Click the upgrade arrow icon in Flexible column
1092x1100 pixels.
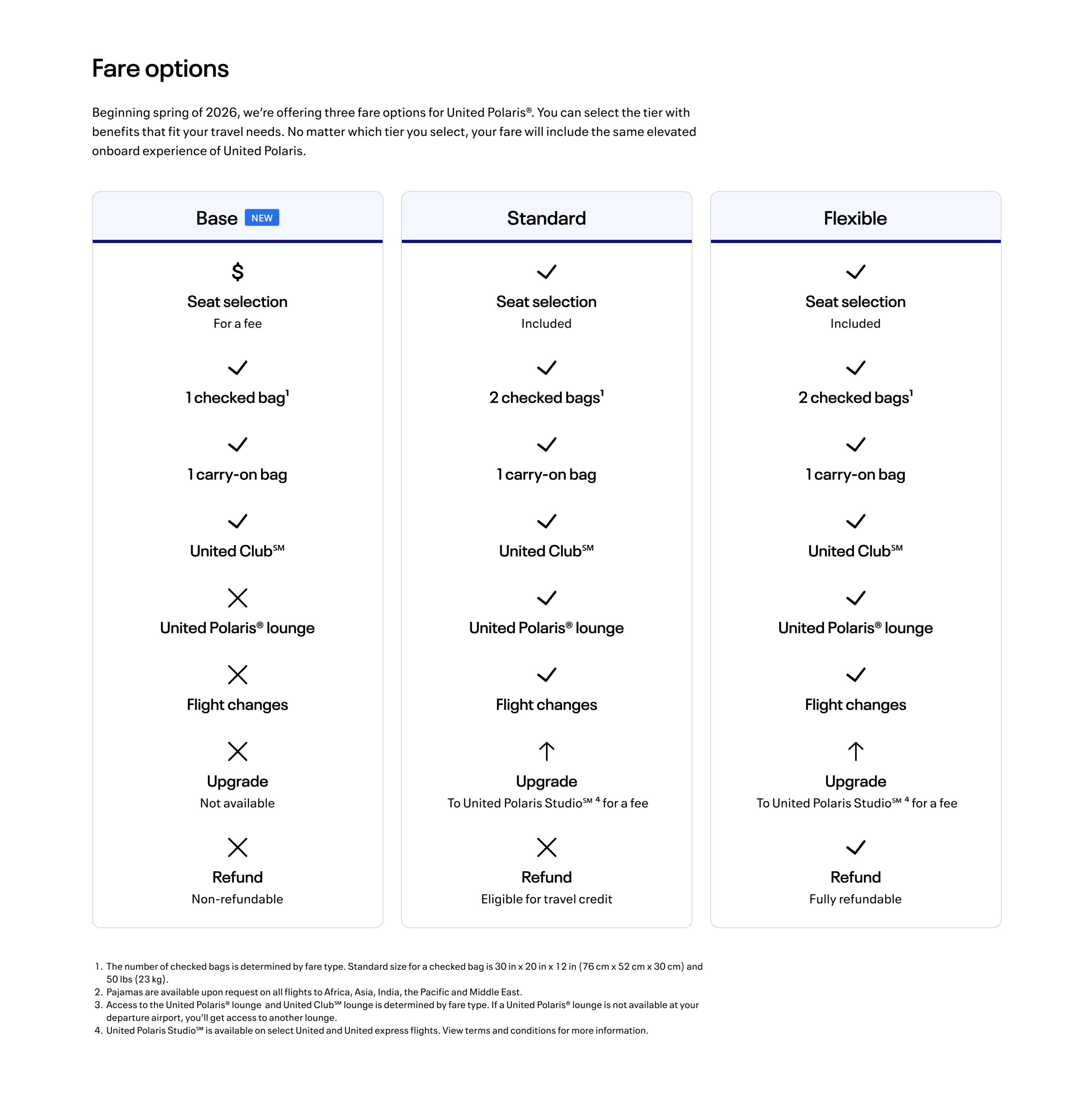tap(855, 752)
